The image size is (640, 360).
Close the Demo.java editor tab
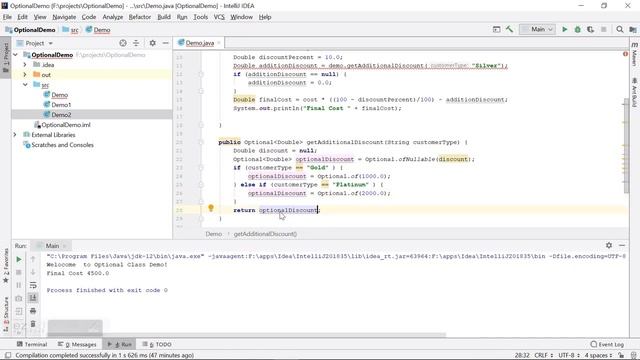[219, 43]
